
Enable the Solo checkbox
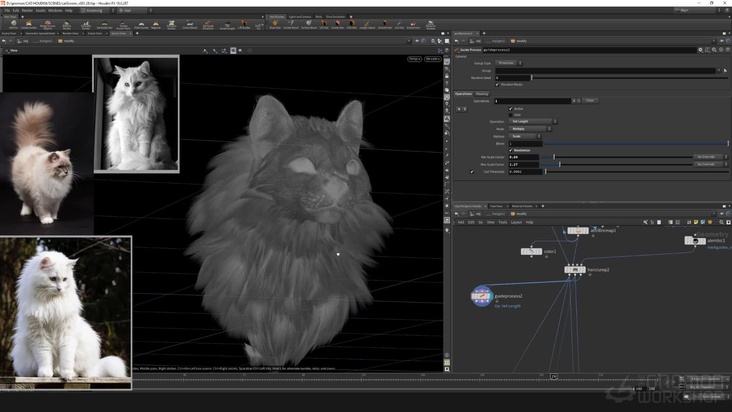(511, 114)
